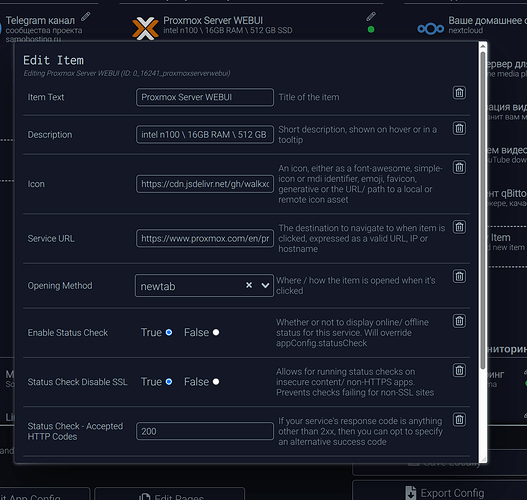Delete the Item Text field with trash icon

point(459,92)
